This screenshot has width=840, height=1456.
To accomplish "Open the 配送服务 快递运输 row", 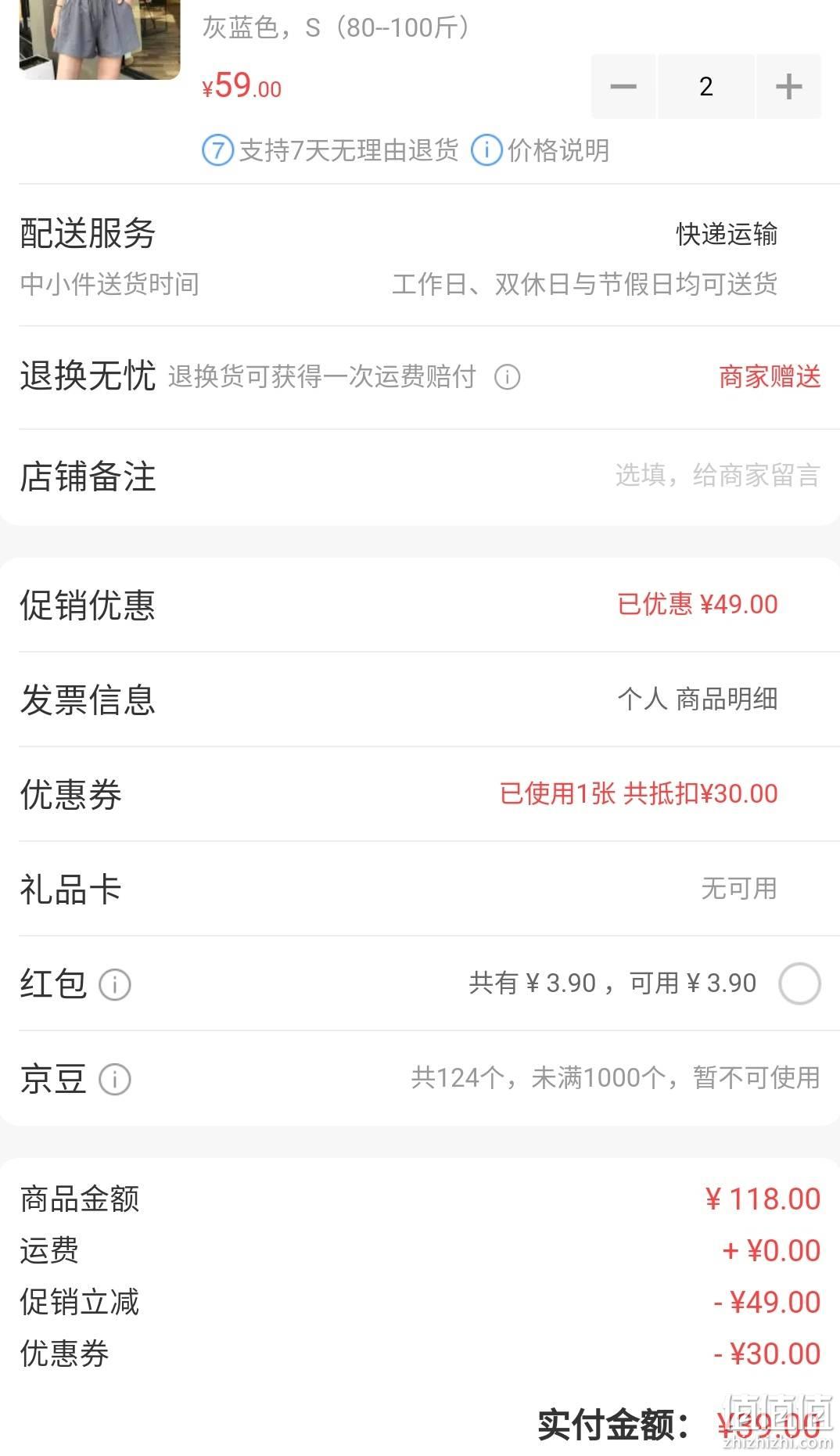I will pyautogui.click(x=420, y=234).
